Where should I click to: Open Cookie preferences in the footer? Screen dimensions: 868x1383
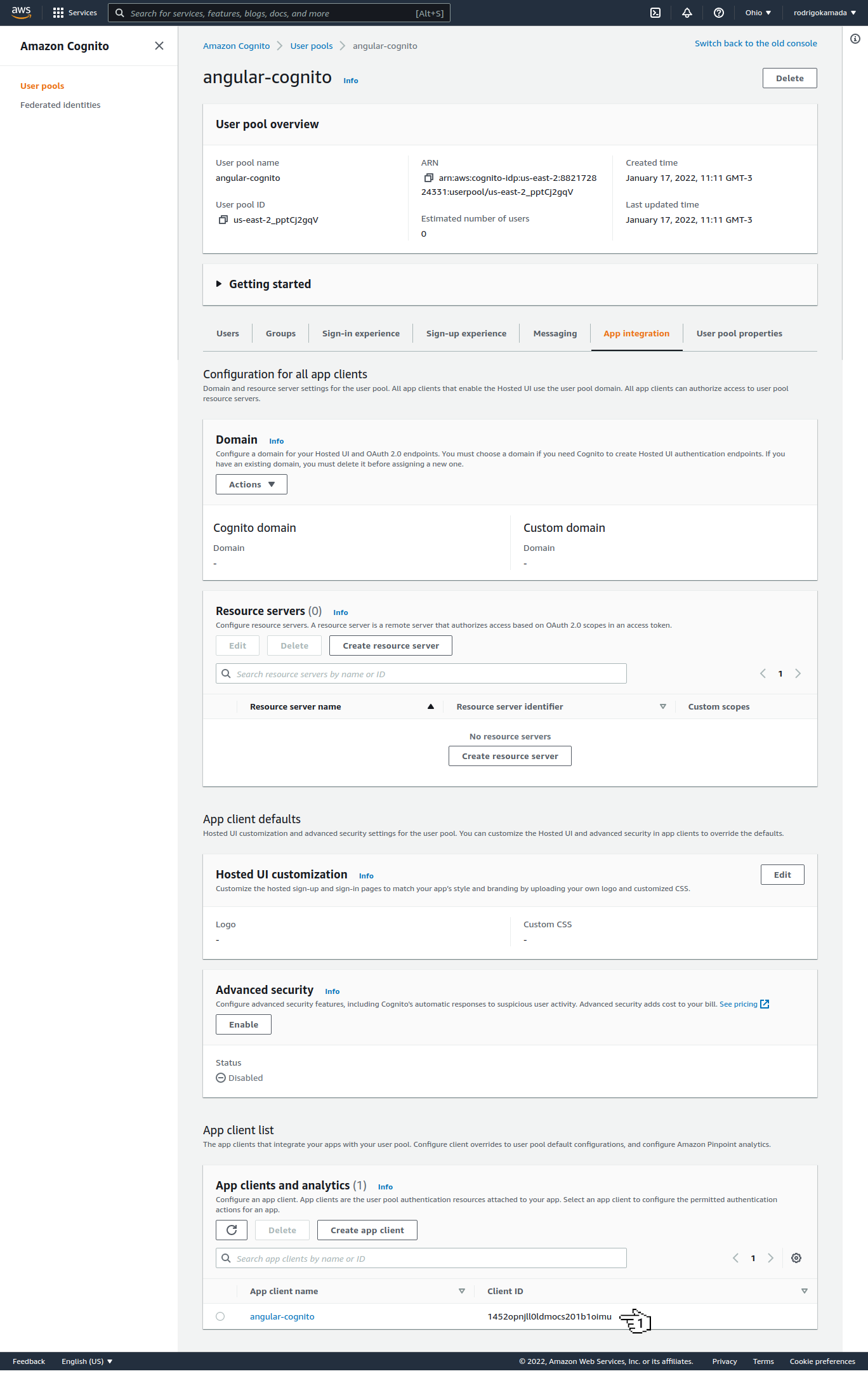822,1361
